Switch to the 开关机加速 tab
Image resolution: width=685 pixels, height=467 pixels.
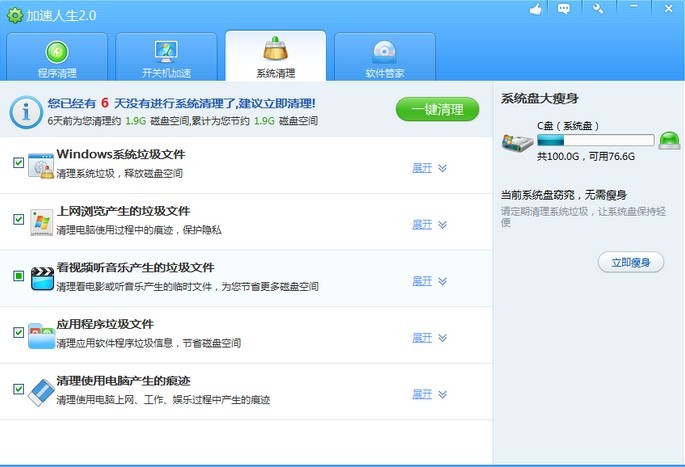(x=166, y=56)
